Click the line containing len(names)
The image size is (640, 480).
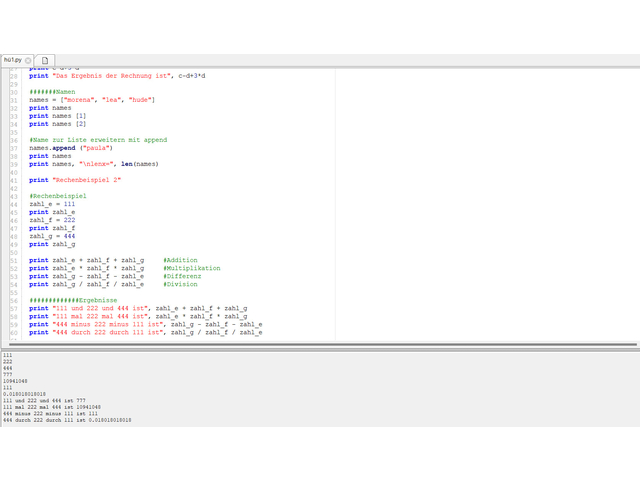click(94, 164)
